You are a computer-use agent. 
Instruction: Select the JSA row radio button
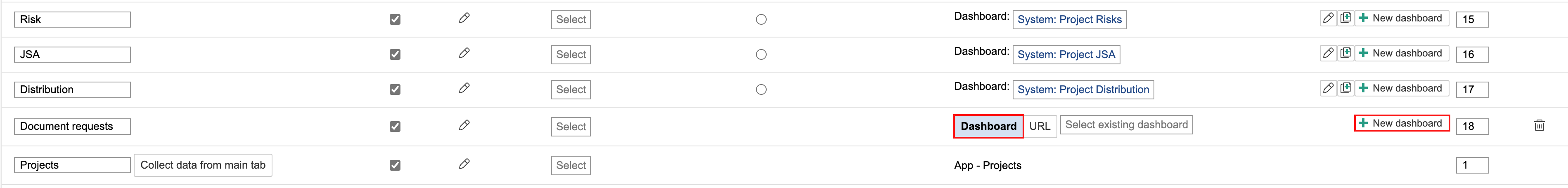point(761,55)
